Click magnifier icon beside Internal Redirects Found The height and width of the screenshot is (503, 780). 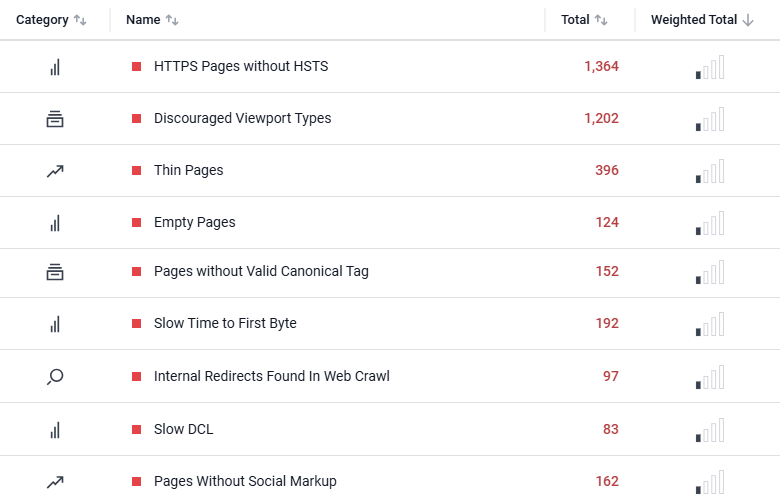[x=55, y=377]
